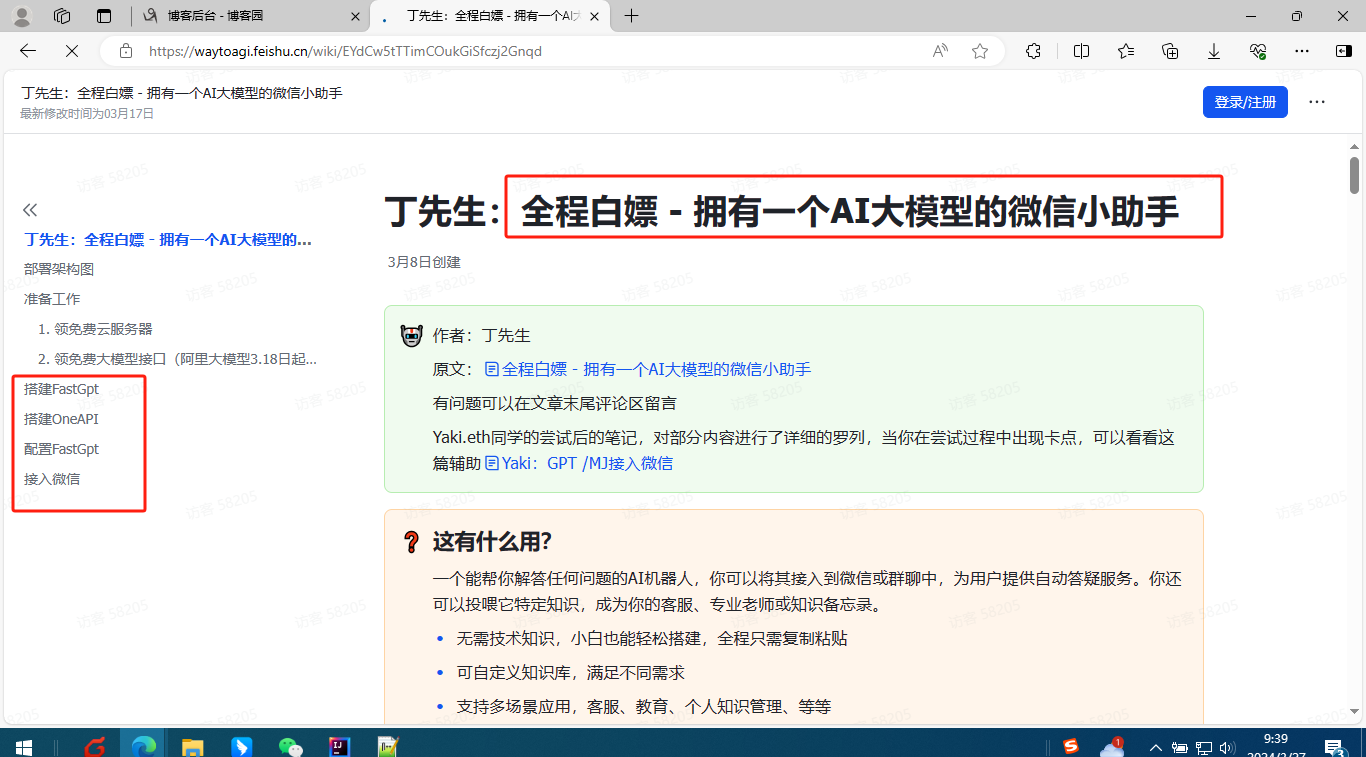
Task: Open Browser essentials heart icon
Action: pos(1258,51)
